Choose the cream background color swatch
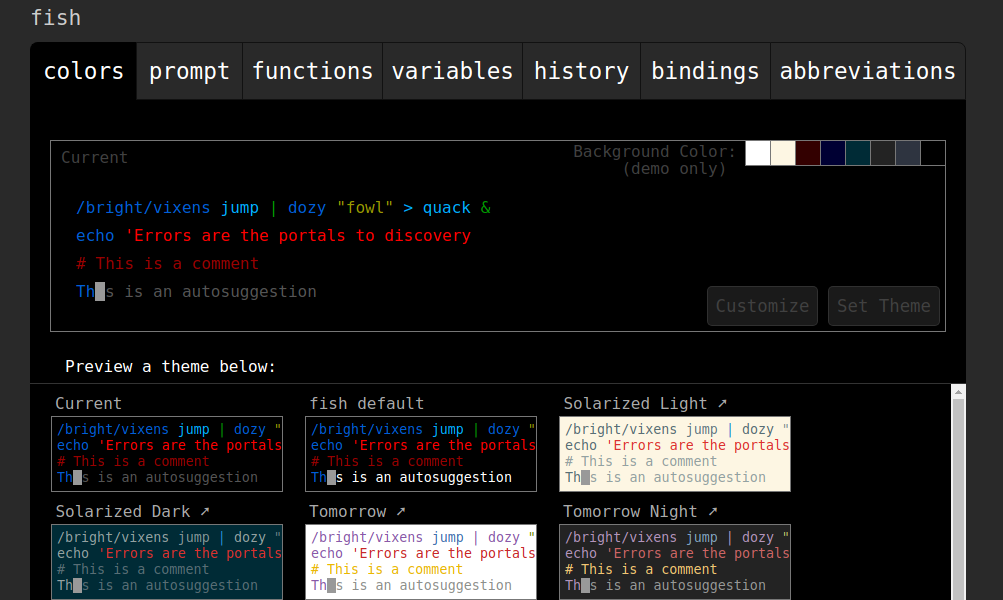The height and width of the screenshot is (600, 1003). 783,153
